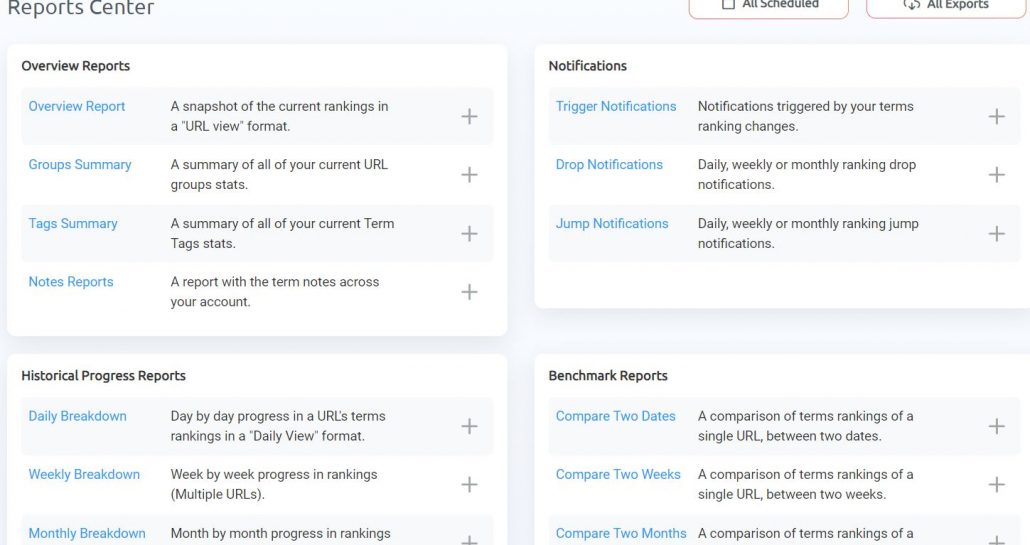Click the calendar icon in All Scheduled

click(x=728, y=5)
